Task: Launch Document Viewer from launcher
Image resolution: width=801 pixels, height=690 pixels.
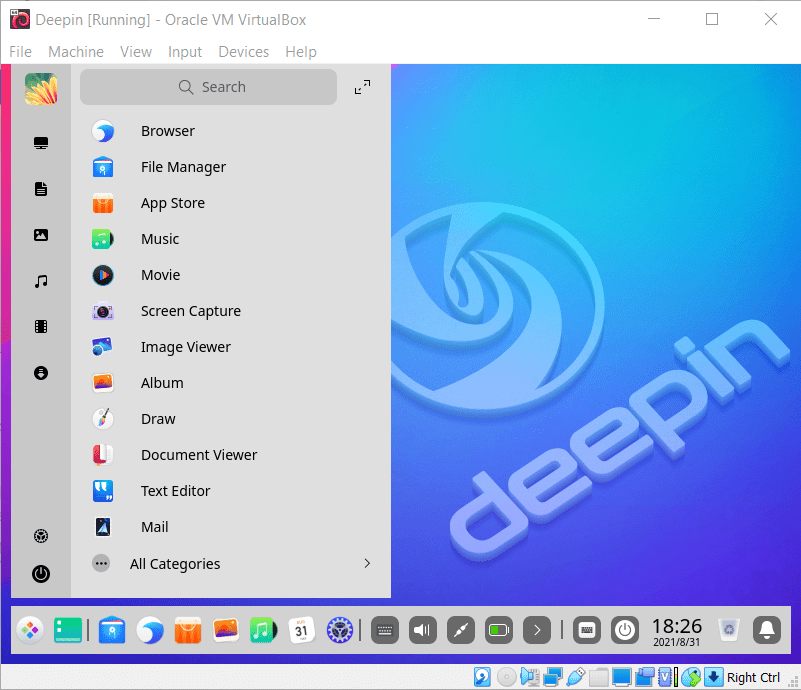Action: pyautogui.click(x=230, y=455)
